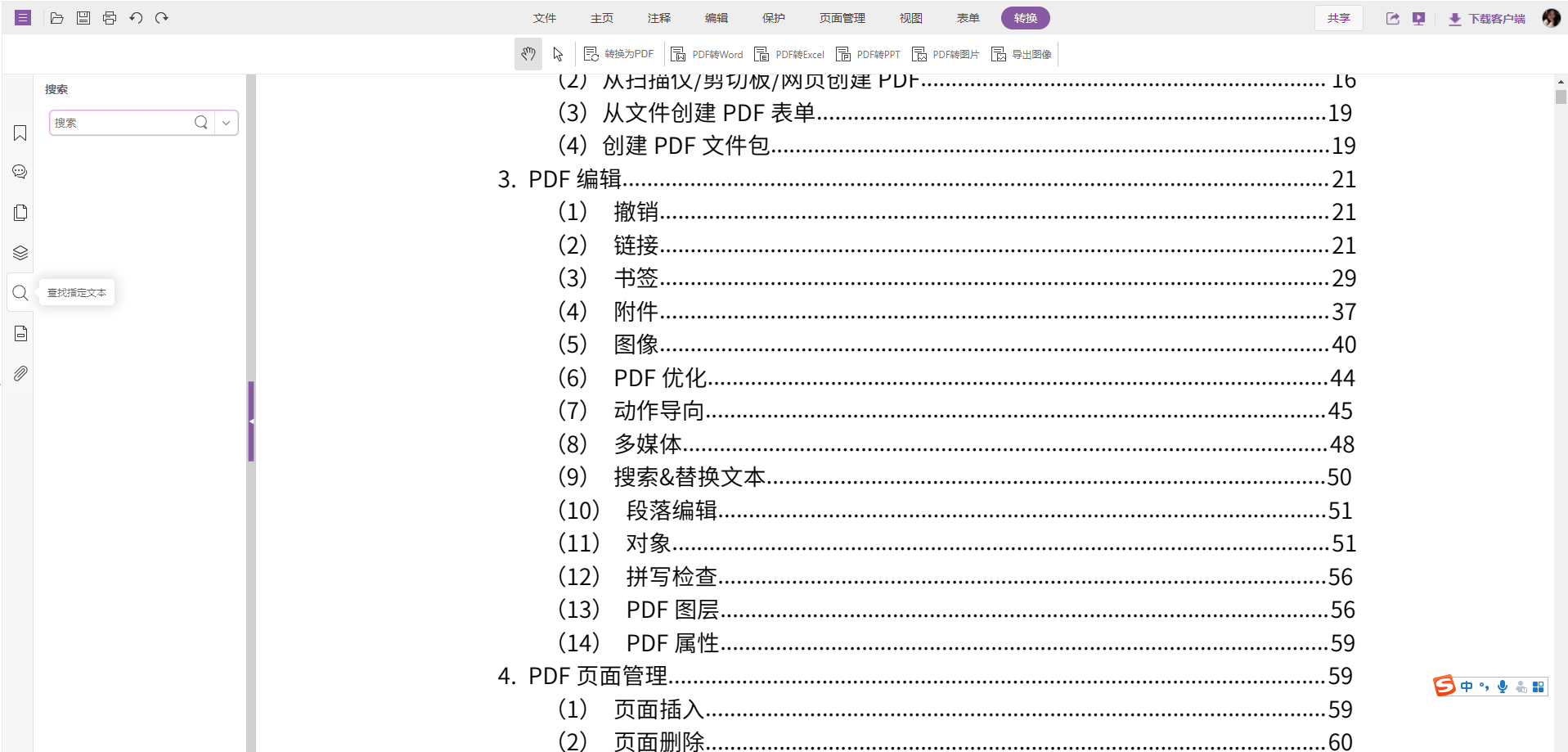Image resolution: width=1568 pixels, height=752 pixels.
Task: Open the Comments panel in the sidebar
Action: (20, 172)
